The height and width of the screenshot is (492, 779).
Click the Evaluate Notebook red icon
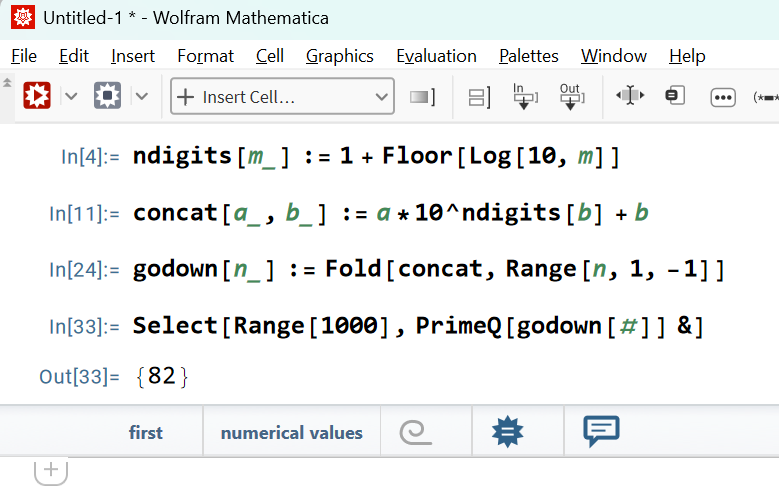[37, 95]
